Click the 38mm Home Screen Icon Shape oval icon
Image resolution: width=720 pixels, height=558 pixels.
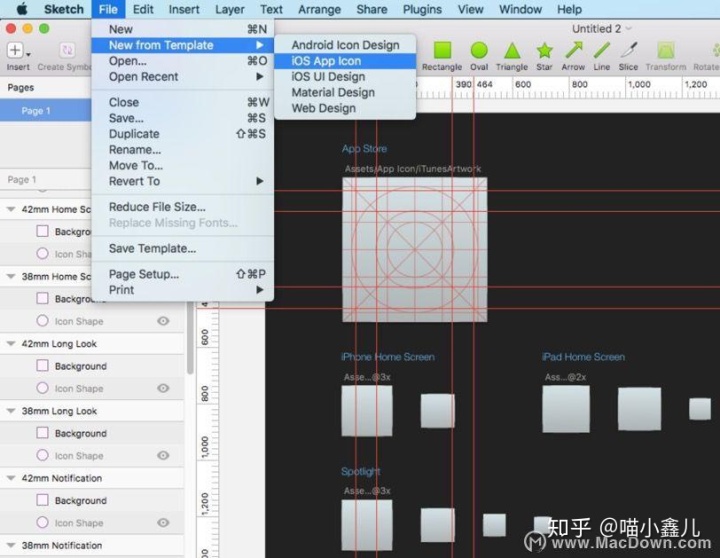click(42, 321)
